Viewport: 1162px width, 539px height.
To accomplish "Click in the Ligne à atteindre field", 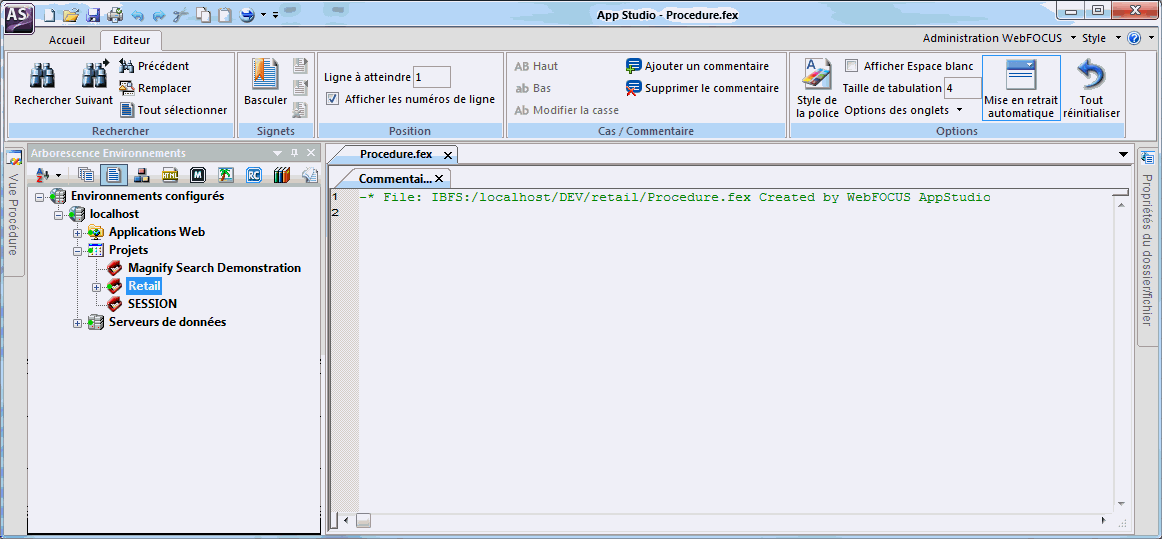I will (x=431, y=77).
